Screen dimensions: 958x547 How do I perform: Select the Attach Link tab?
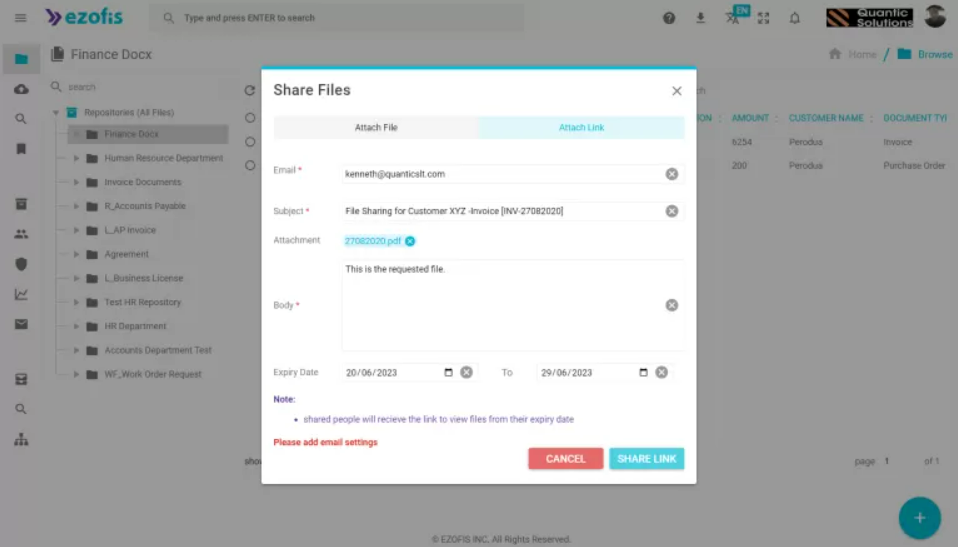click(581, 128)
